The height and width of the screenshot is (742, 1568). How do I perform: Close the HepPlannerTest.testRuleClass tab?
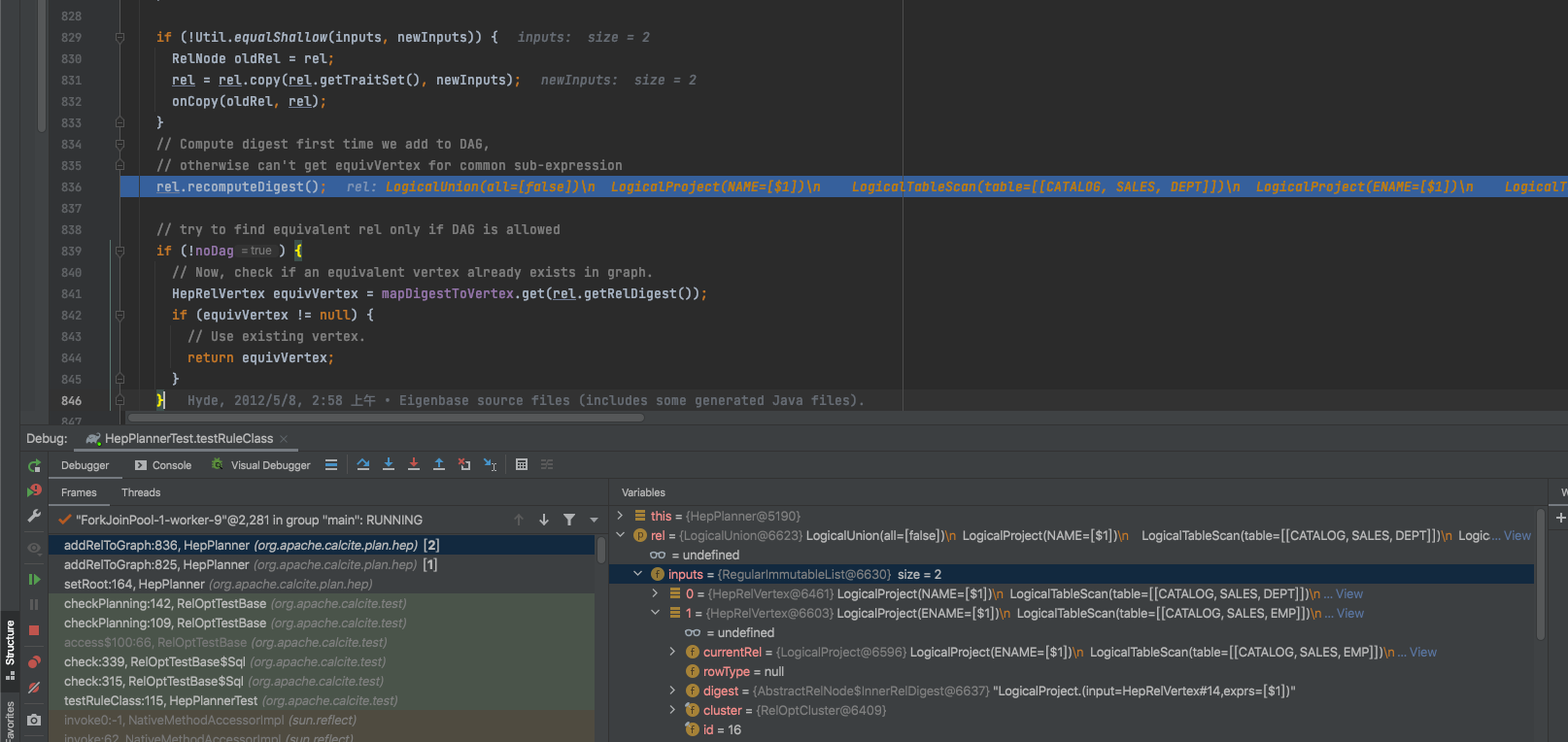pyautogui.click(x=285, y=439)
